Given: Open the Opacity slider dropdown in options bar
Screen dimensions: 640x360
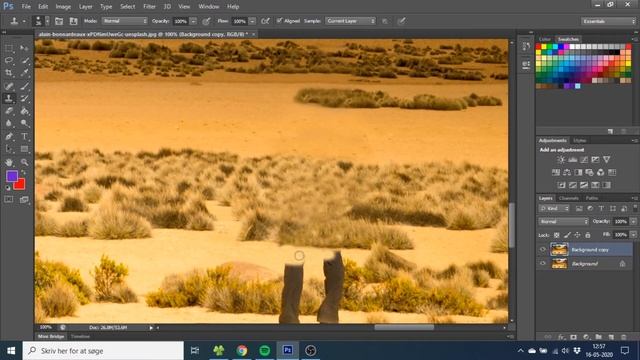Looking at the screenshot, I should click(x=193, y=21).
